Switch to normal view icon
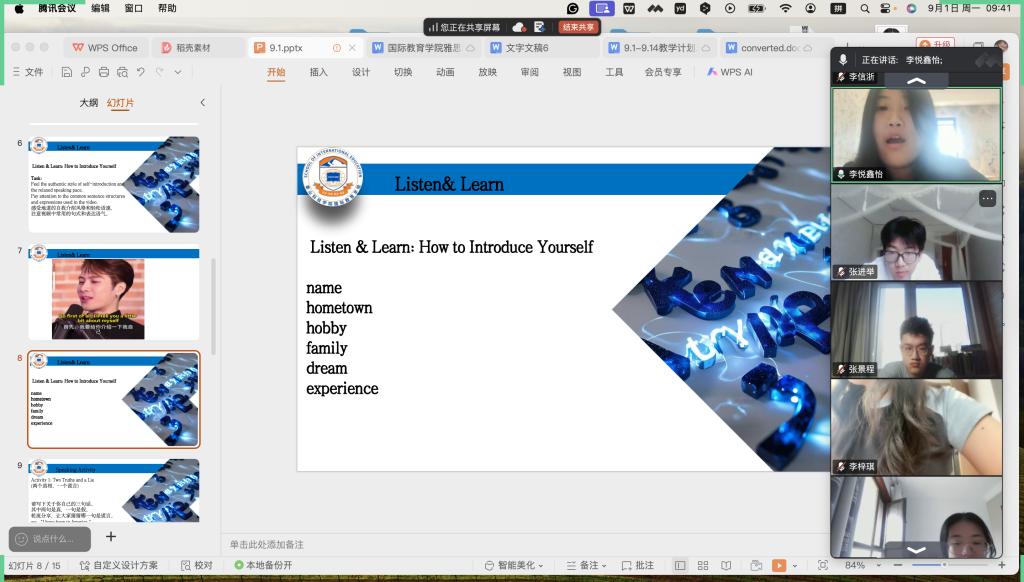The width and height of the screenshot is (1024, 582). (680, 565)
